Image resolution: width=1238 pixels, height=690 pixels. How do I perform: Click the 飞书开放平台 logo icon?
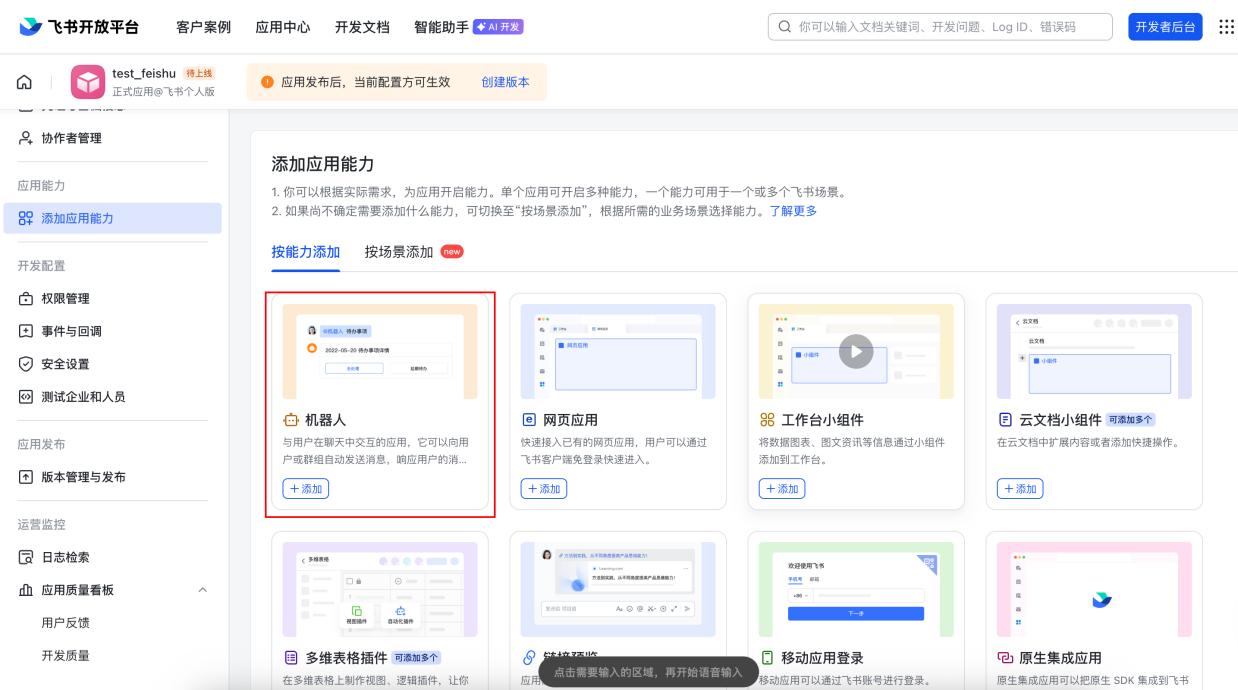28,27
